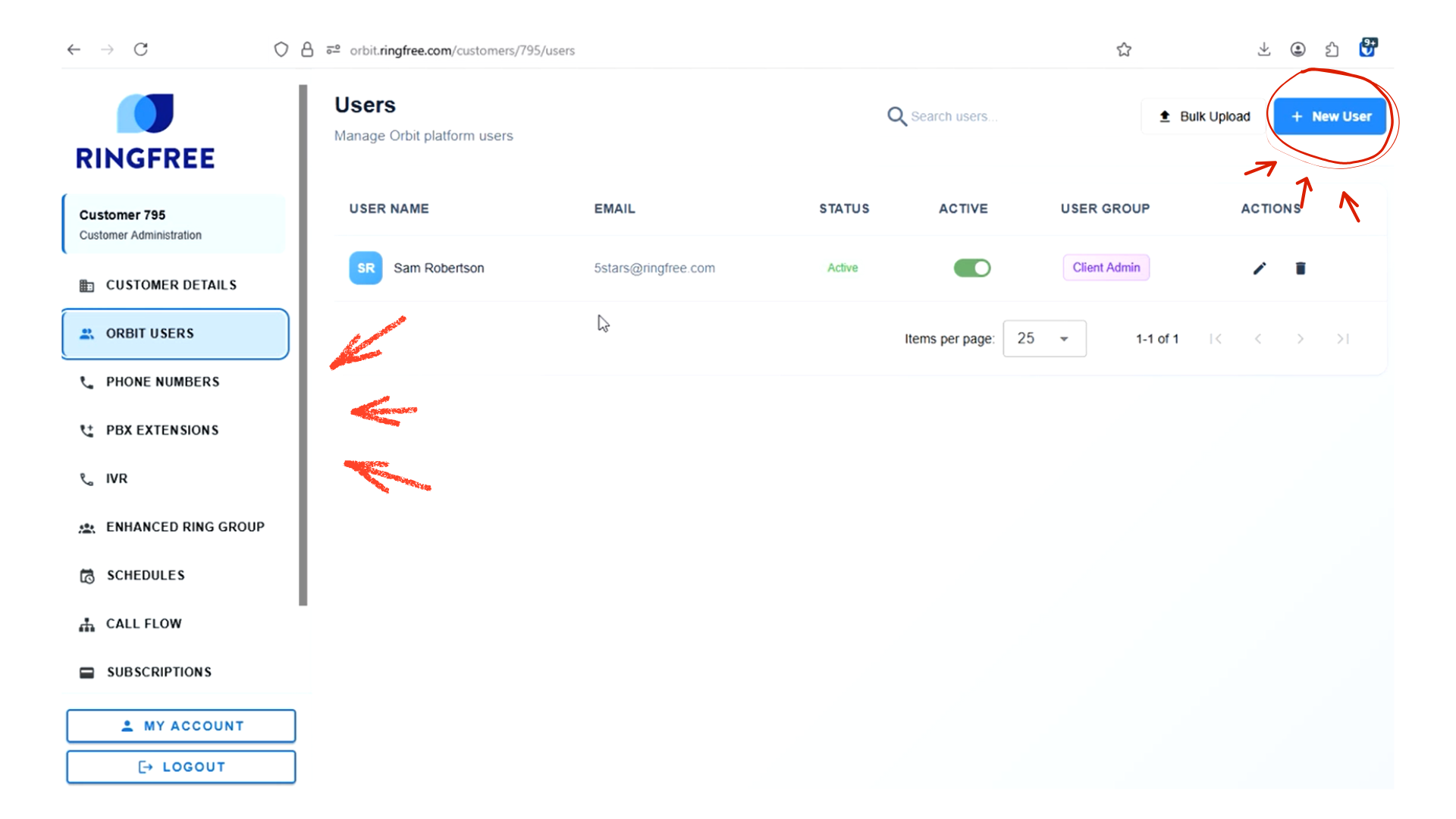The image size is (1456, 819).
Task: Click the last page pagination arrow
Action: [x=1342, y=339]
